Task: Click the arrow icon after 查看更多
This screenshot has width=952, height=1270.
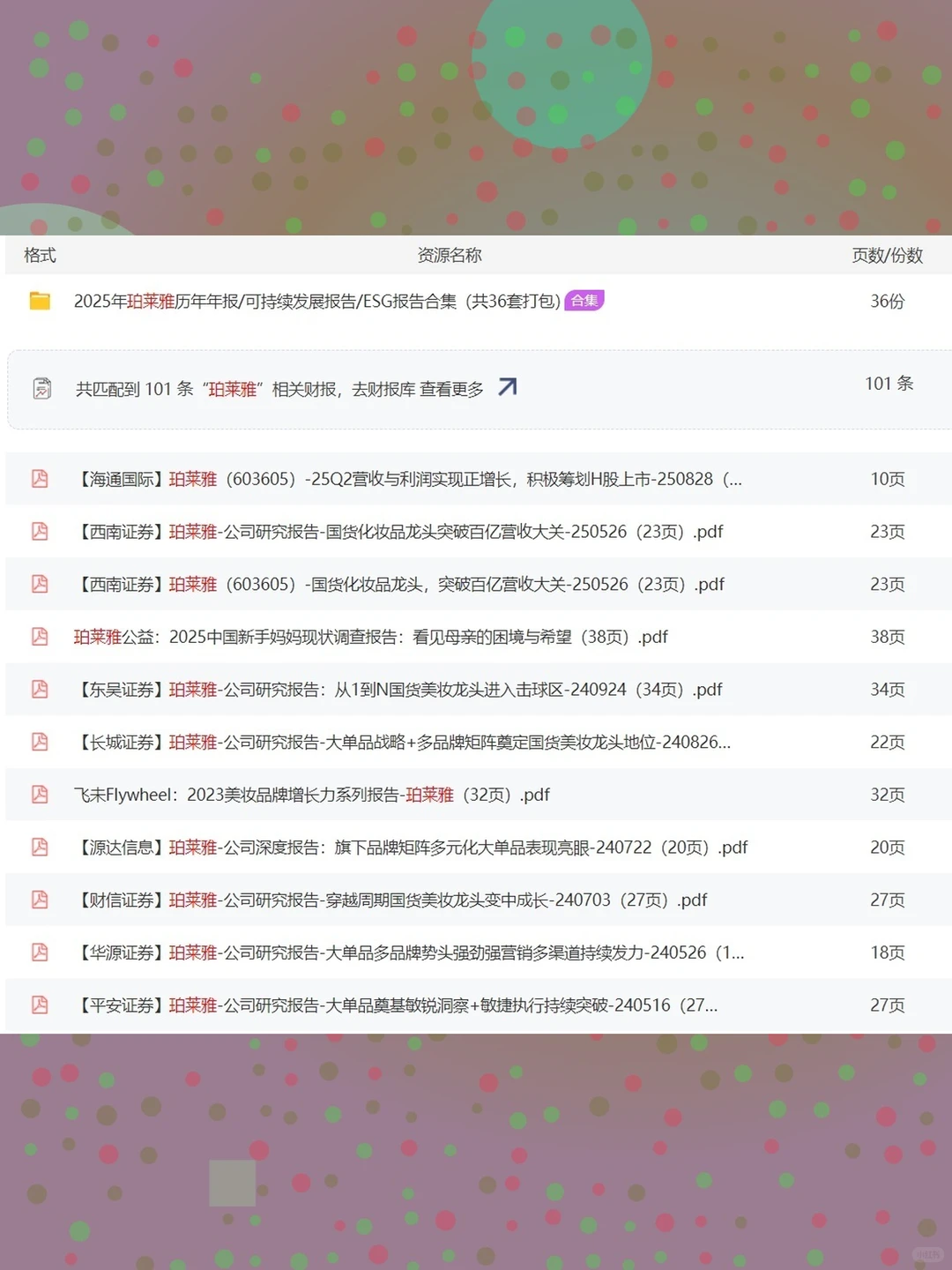Action: 507,387
